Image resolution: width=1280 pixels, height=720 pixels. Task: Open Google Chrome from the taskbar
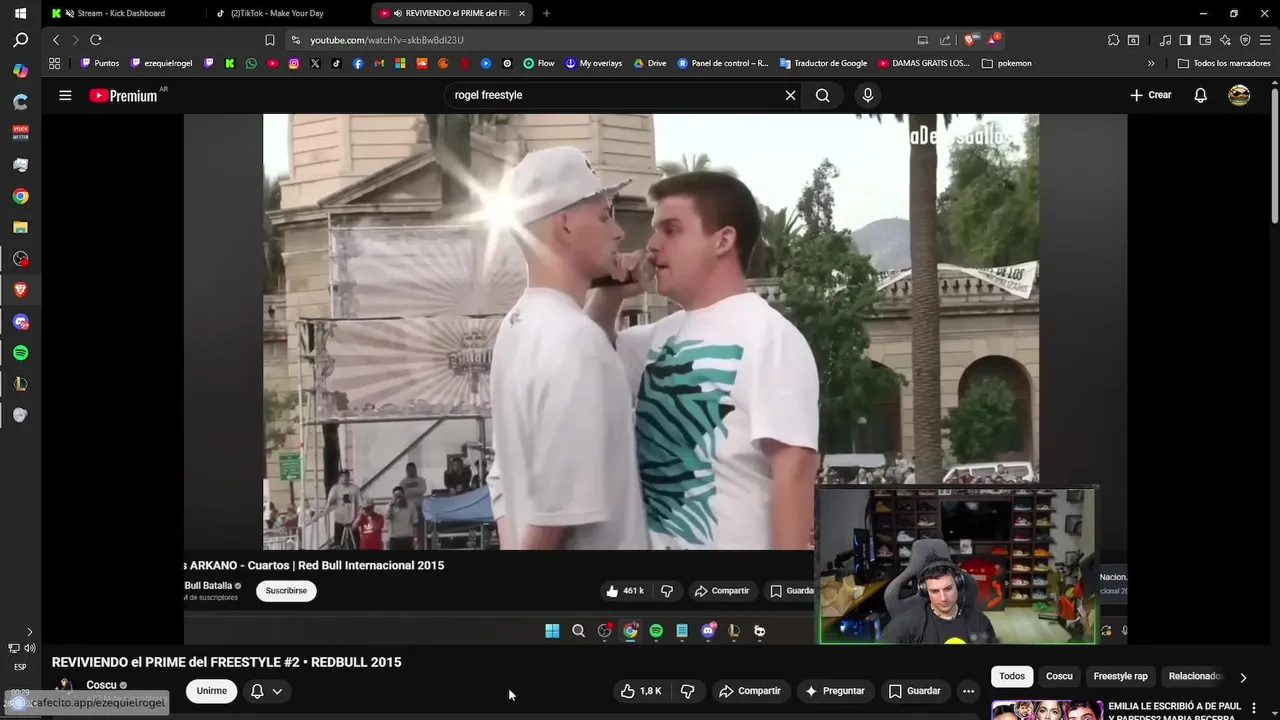point(20,196)
